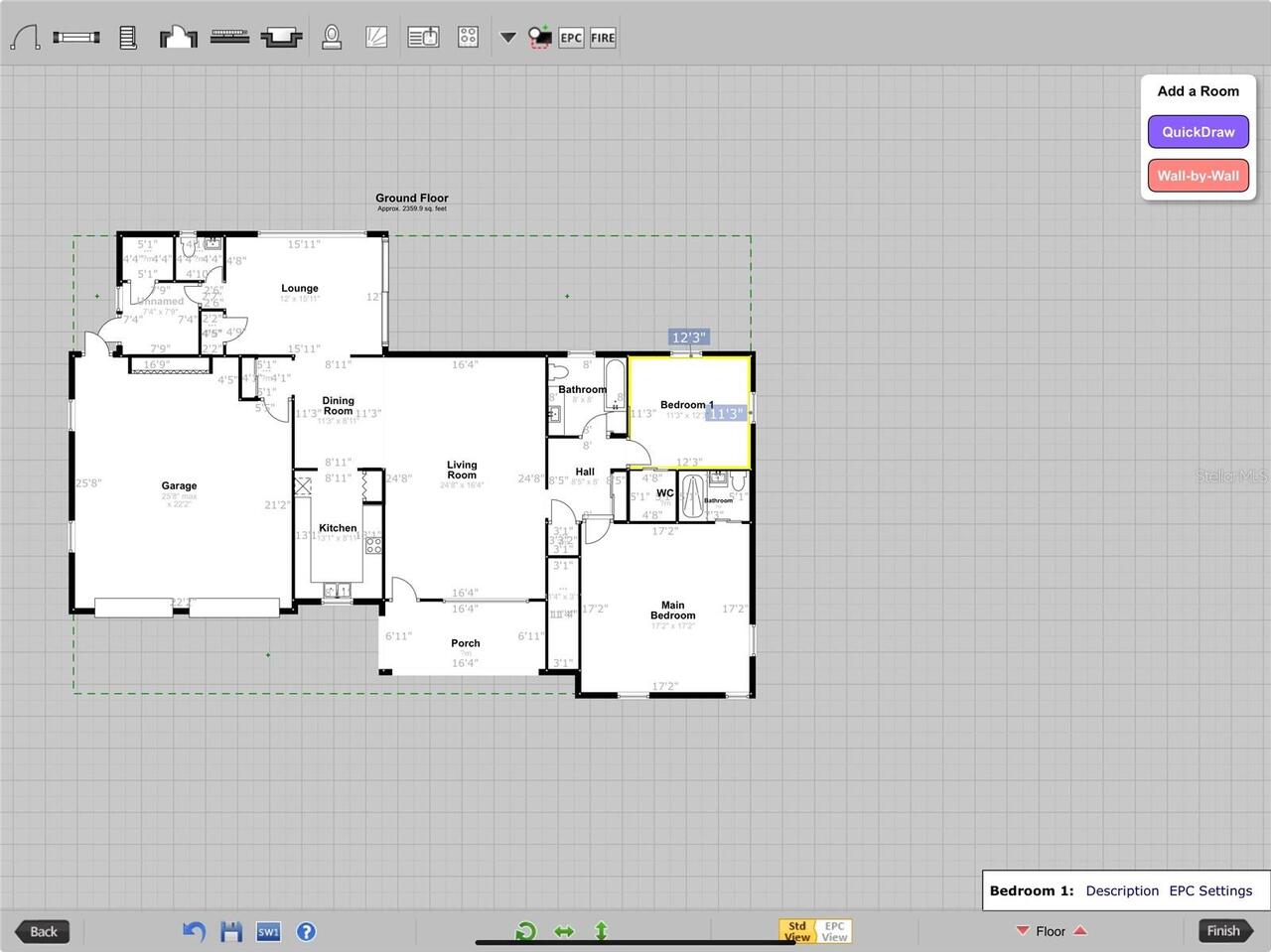
Task: Switch to EPC View
Action: coord(834,931)
